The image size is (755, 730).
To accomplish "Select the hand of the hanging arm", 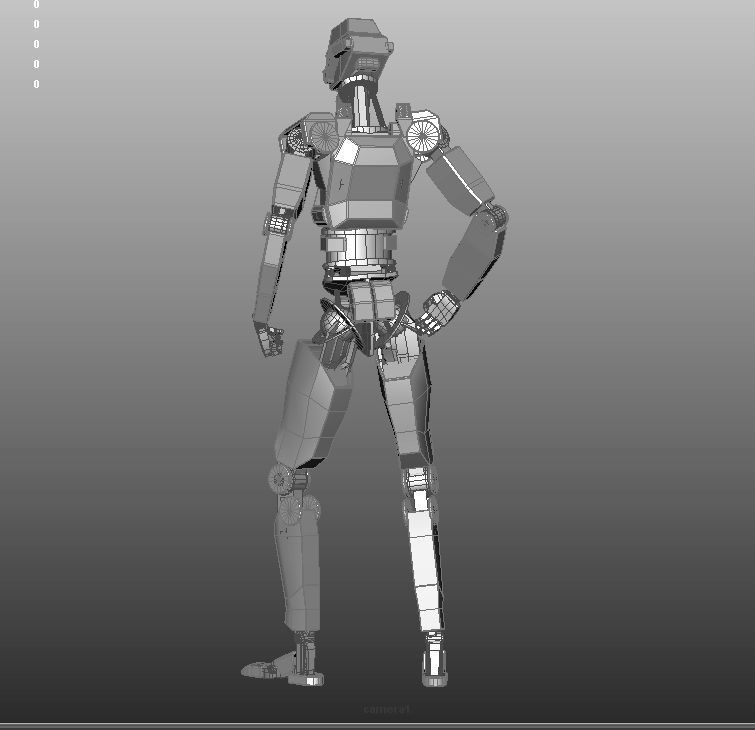I will tap(268, 340).
